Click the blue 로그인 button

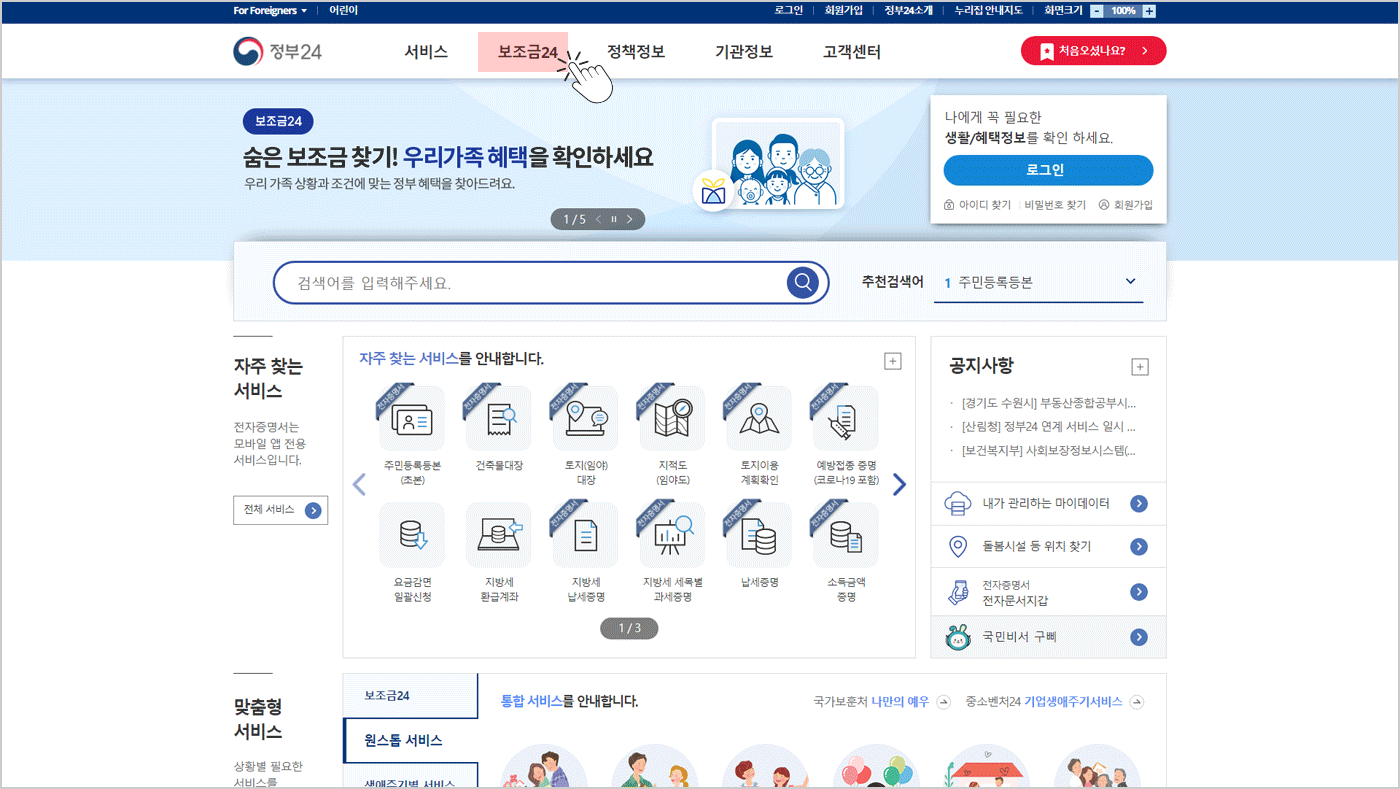coord(1048,170)
